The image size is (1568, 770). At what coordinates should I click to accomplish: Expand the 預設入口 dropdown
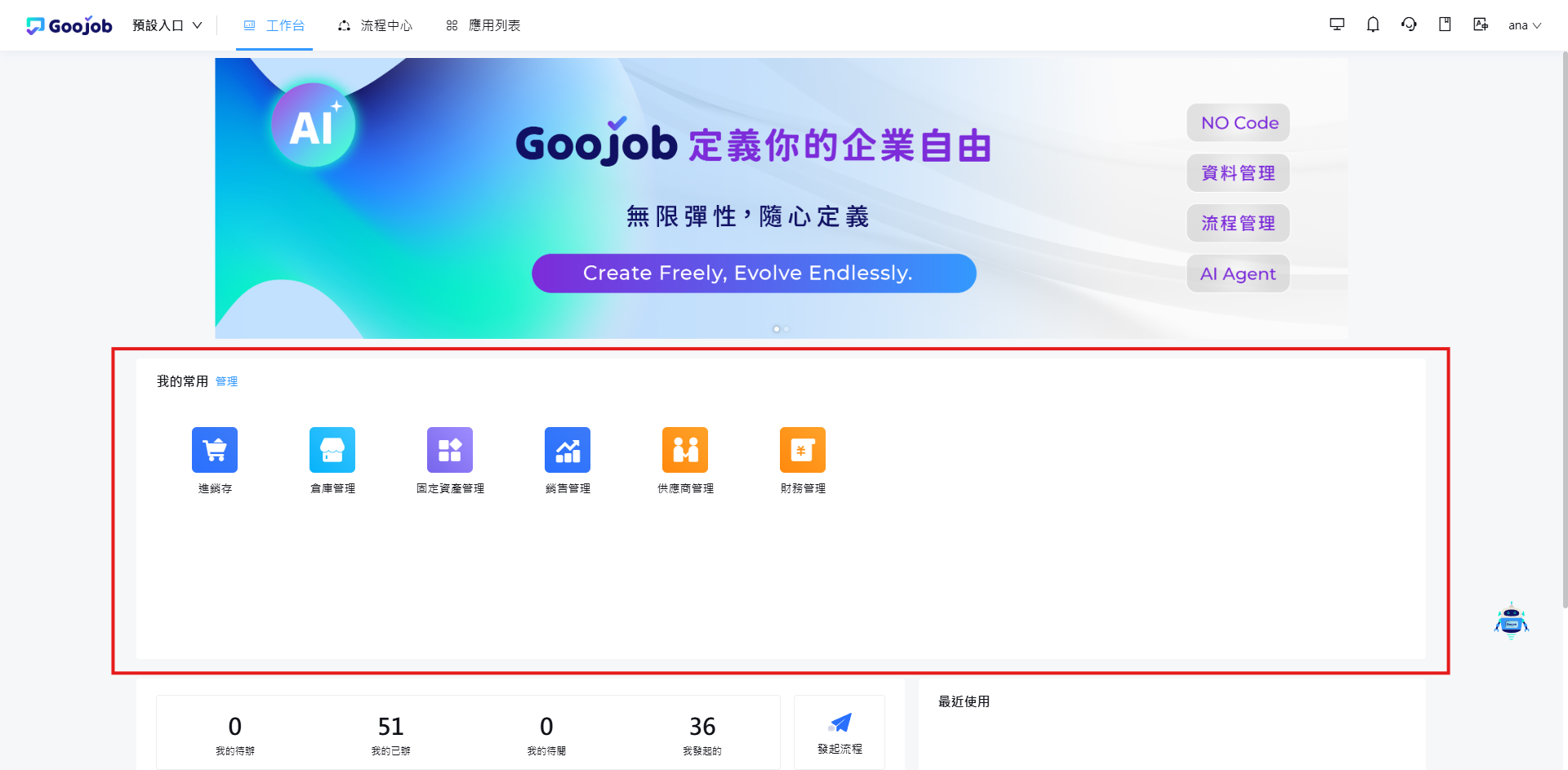tap(167, 25)
